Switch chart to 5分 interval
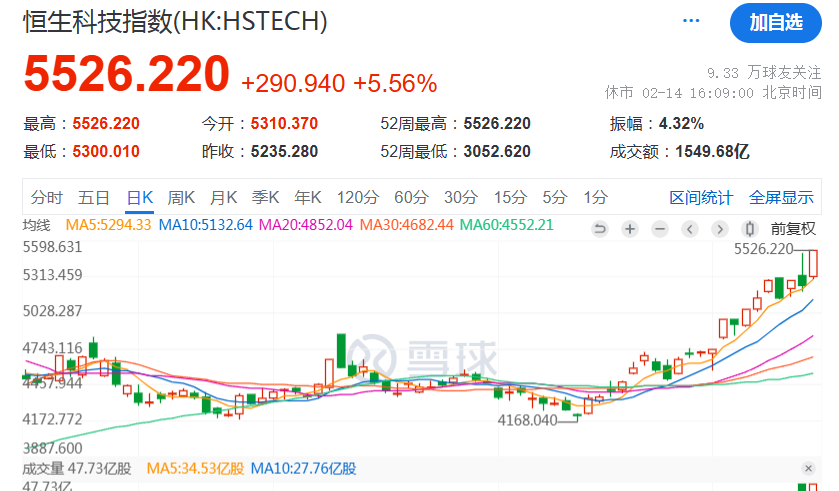 tap(554, 197)
